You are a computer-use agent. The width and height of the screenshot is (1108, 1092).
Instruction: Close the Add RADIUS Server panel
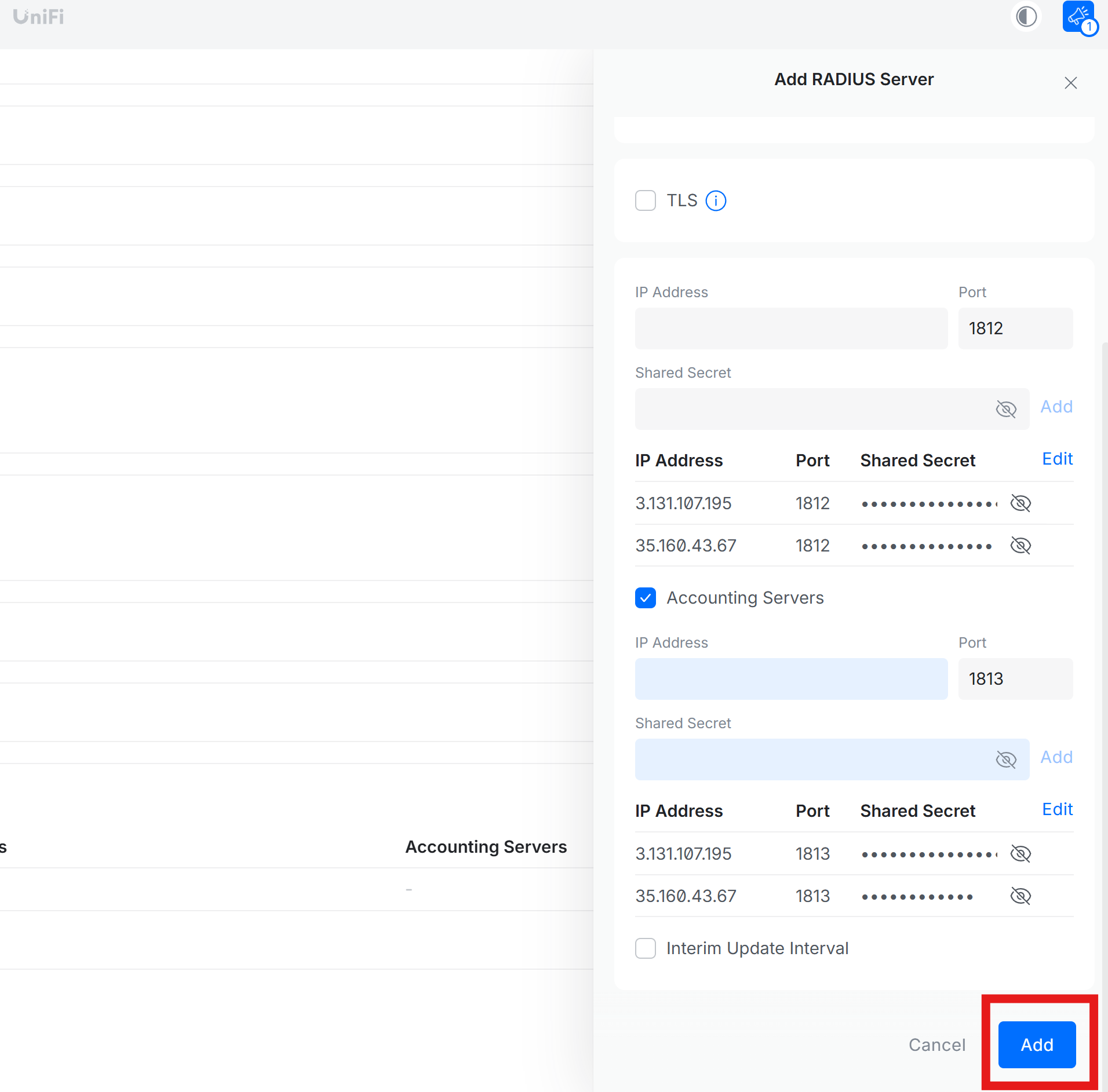(x=1070, y=82)
